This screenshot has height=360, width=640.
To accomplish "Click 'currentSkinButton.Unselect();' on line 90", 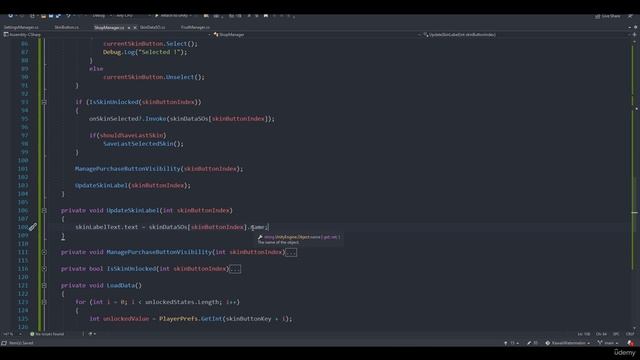I will tap(154, 77).
